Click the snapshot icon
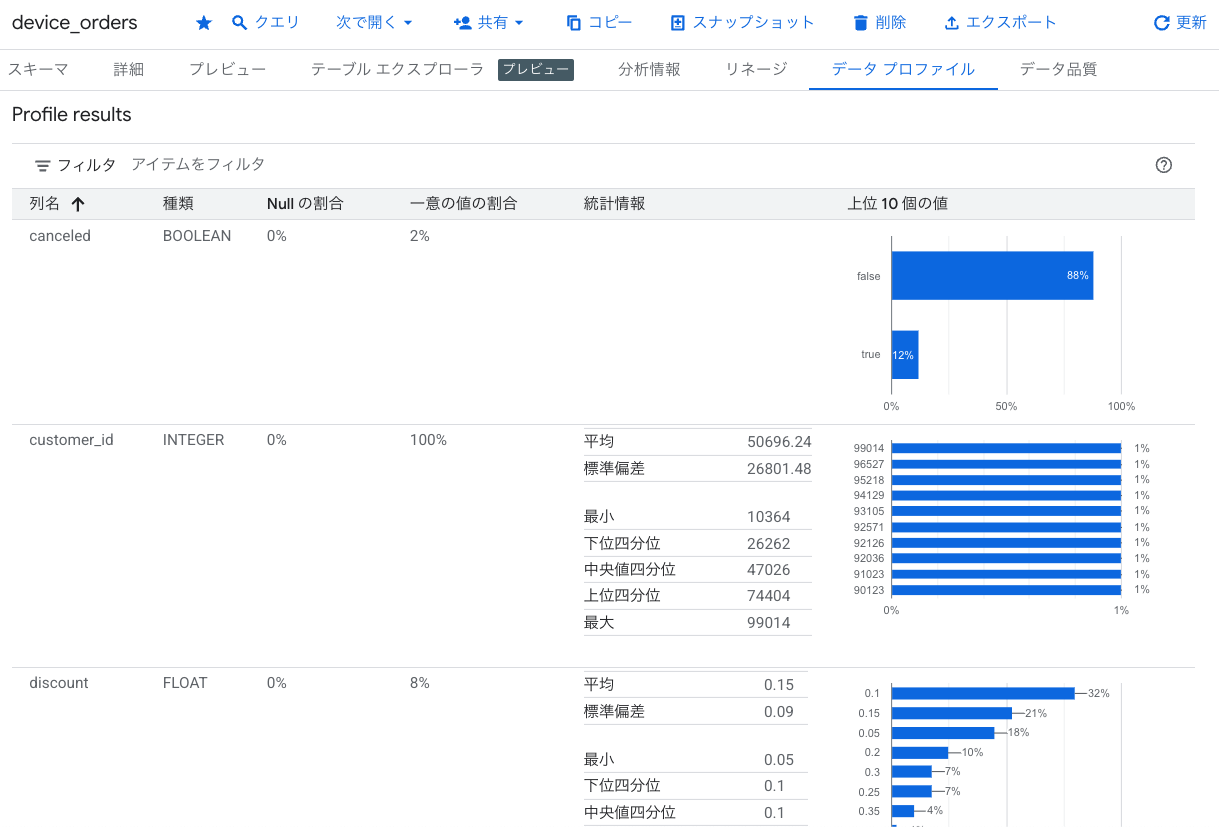The image size is (1219, 827). [678, 22]
